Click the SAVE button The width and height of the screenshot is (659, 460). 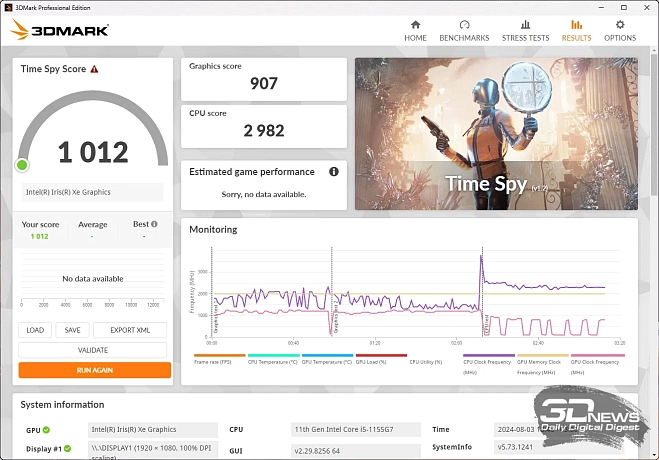[72, 330]
